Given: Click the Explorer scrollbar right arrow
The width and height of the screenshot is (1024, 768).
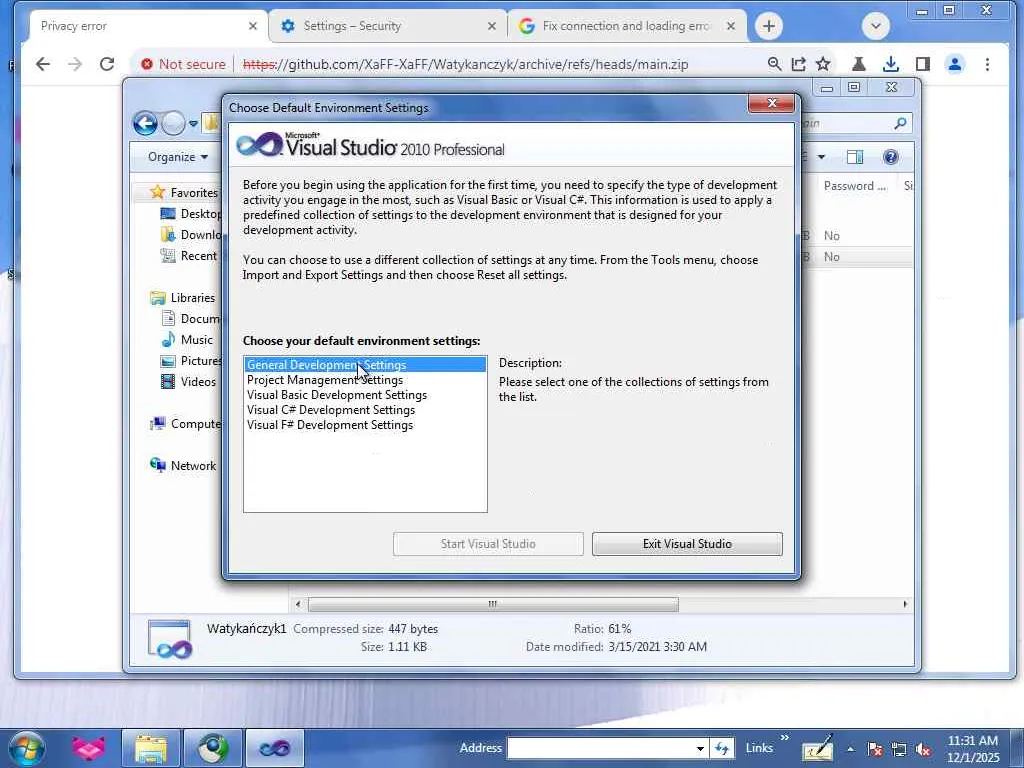Looking at the screenshot, I should [904, 604].
